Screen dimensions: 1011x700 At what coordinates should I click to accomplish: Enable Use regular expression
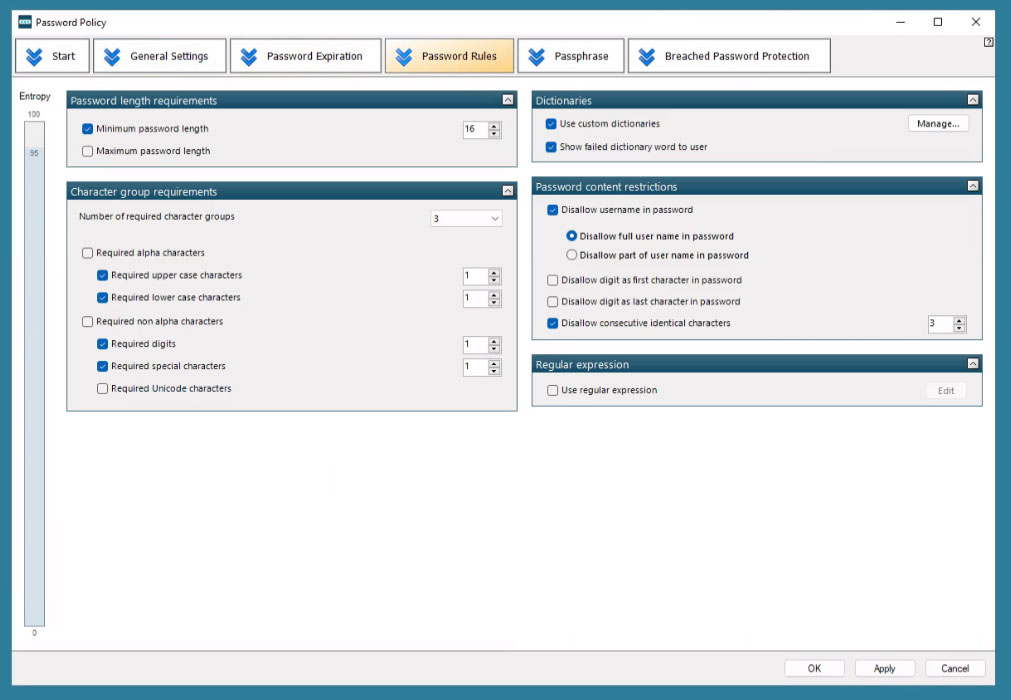553,391
